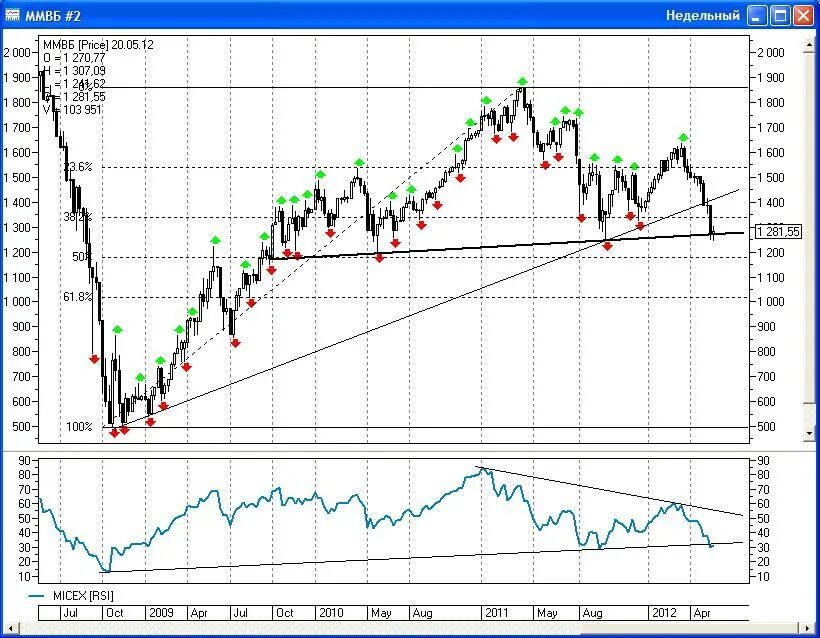
Task: Select the 61.8% Fibonacci level label
Action: coord(78,297)
